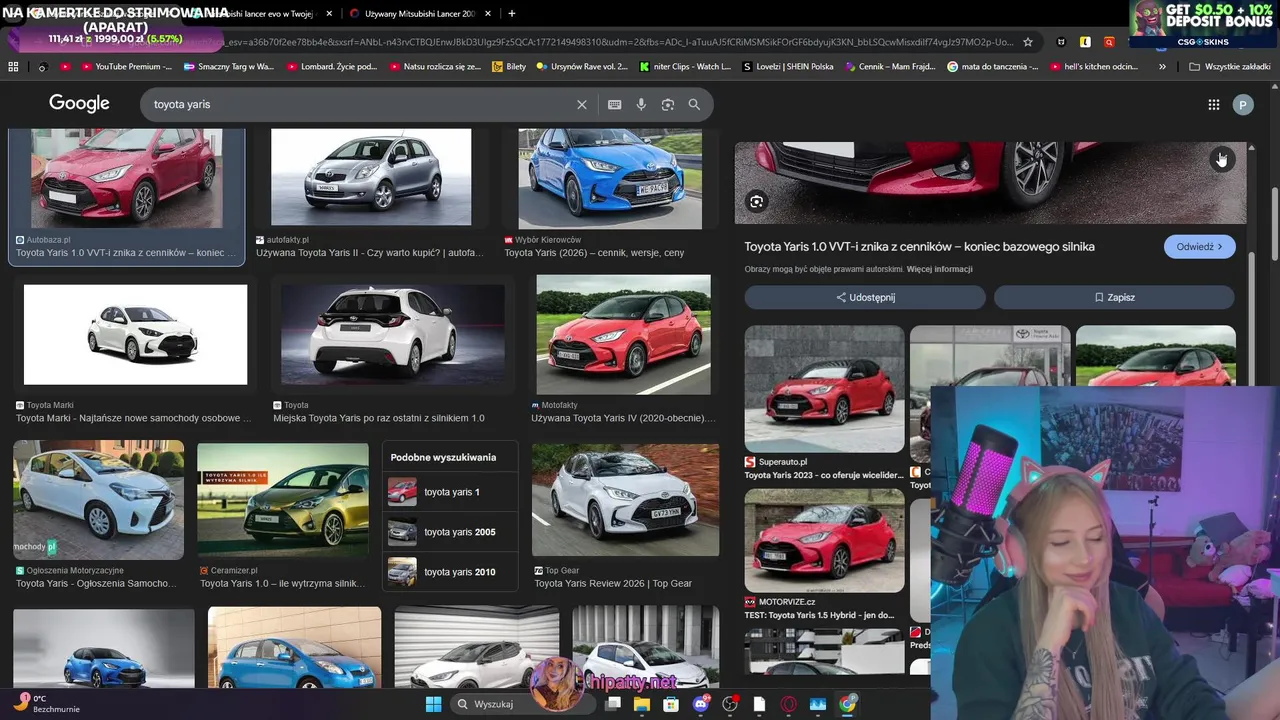Open a new browser tab

point(511,14)
